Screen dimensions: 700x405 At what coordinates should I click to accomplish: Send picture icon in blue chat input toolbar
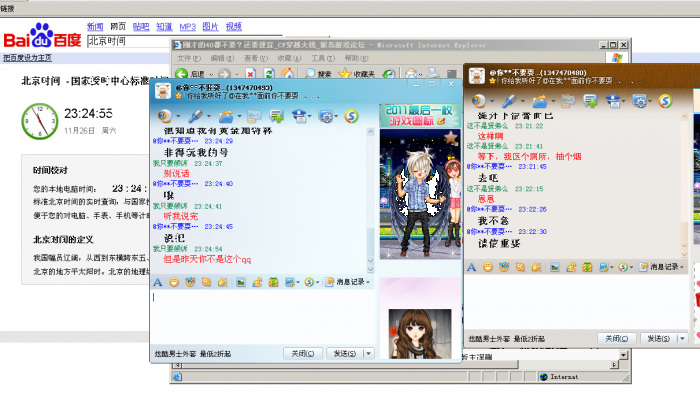[241, 282]
